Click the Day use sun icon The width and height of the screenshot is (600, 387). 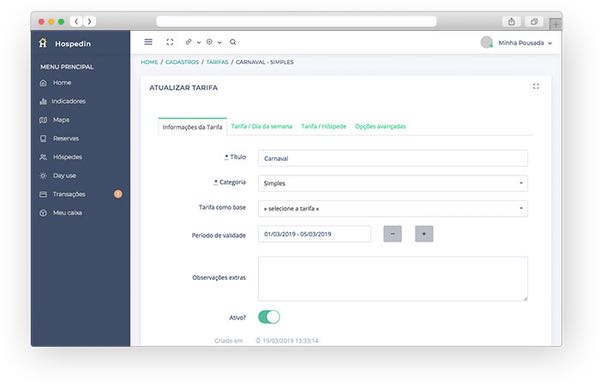coord(43,176)
